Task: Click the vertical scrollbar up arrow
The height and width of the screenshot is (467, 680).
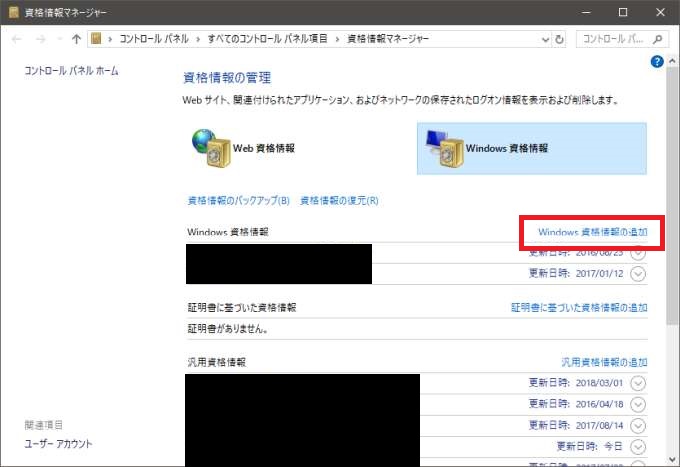Action: (x=672, y=61)
